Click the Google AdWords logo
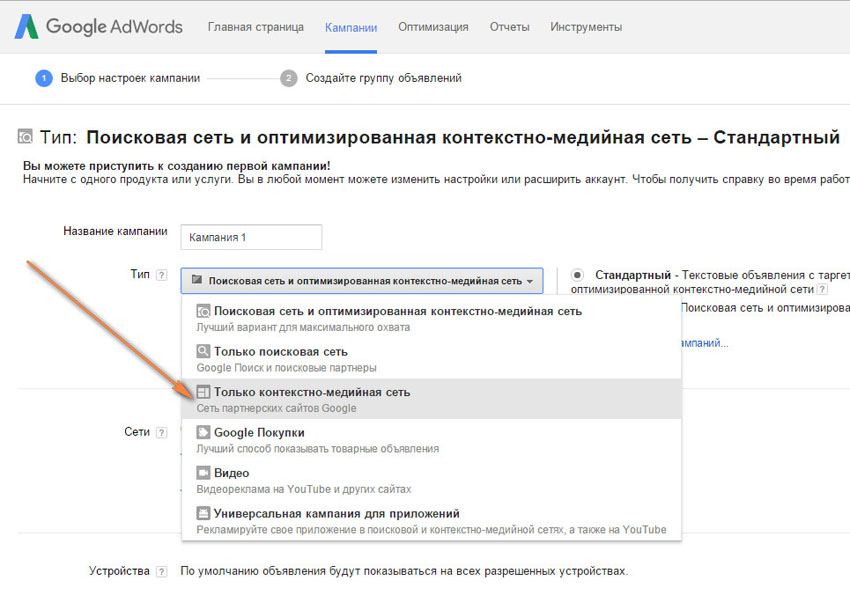The width and height of the screenshot is (850, 610). click(98, 27)
